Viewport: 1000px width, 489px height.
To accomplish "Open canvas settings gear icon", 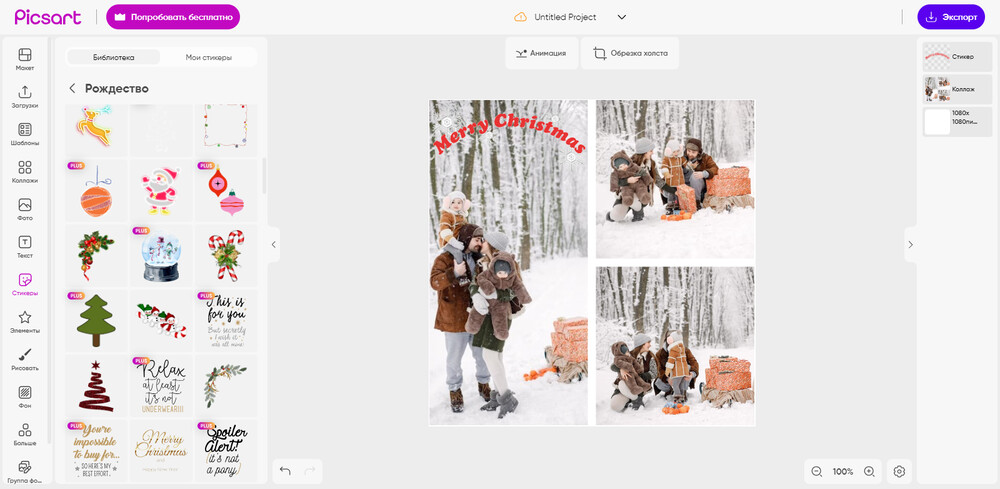I will point(899,471).
